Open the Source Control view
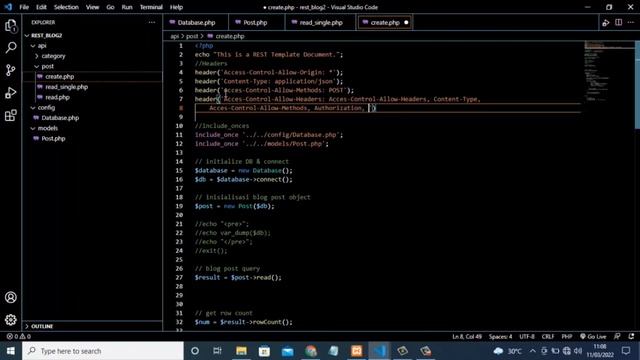640x360 pixels. click(11, 70)
